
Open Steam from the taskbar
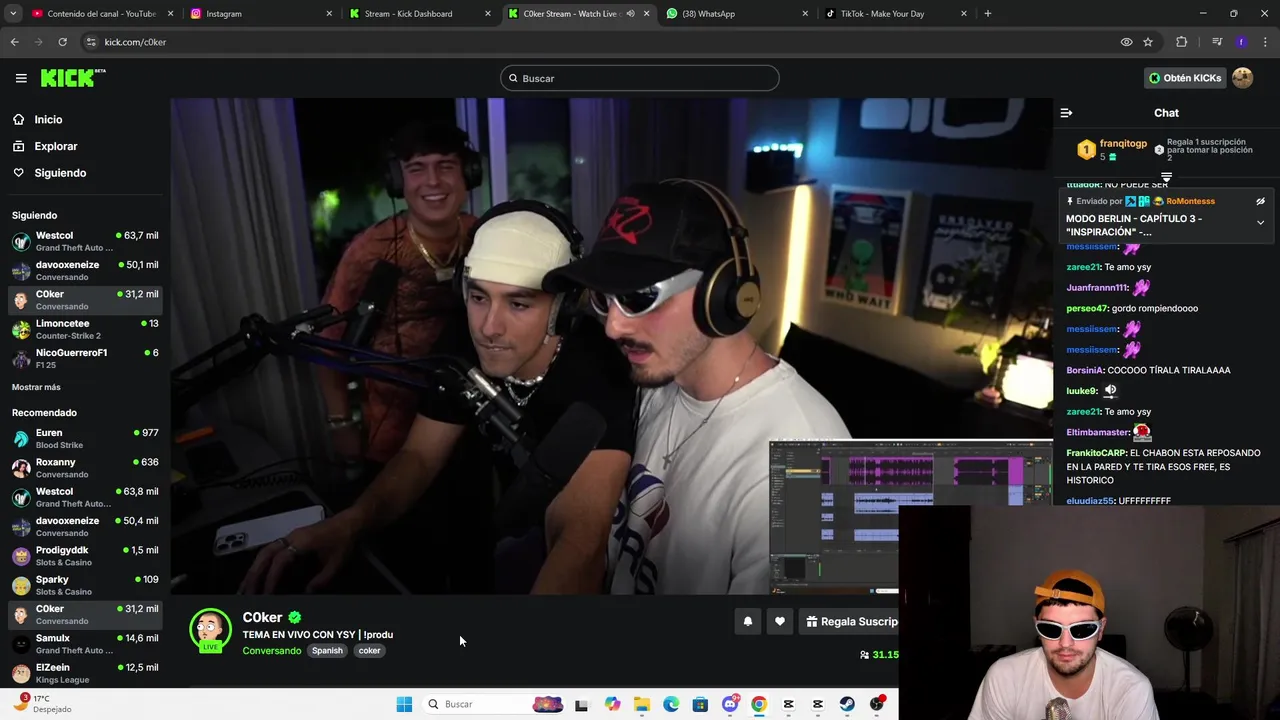point(847,704)
